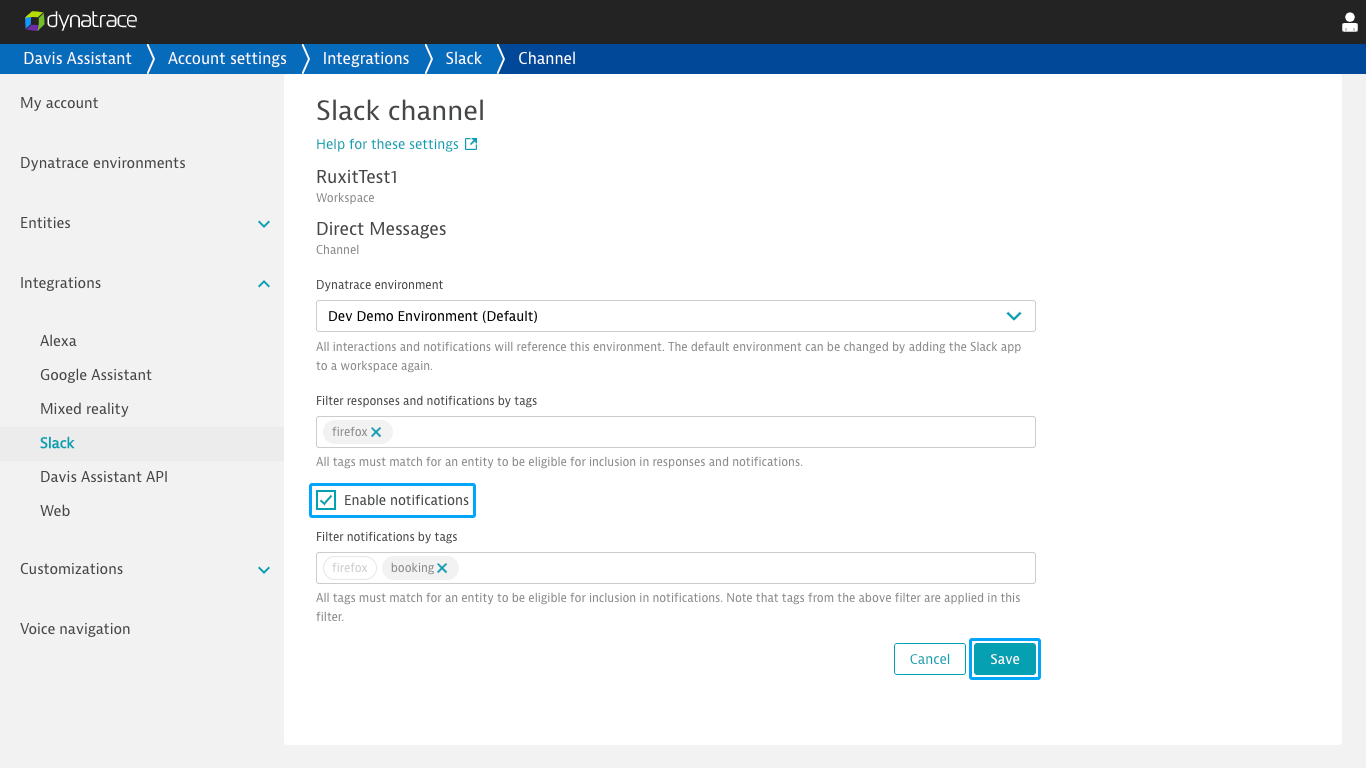Click the RuxitTest1 workspace name

click(357, 177)
